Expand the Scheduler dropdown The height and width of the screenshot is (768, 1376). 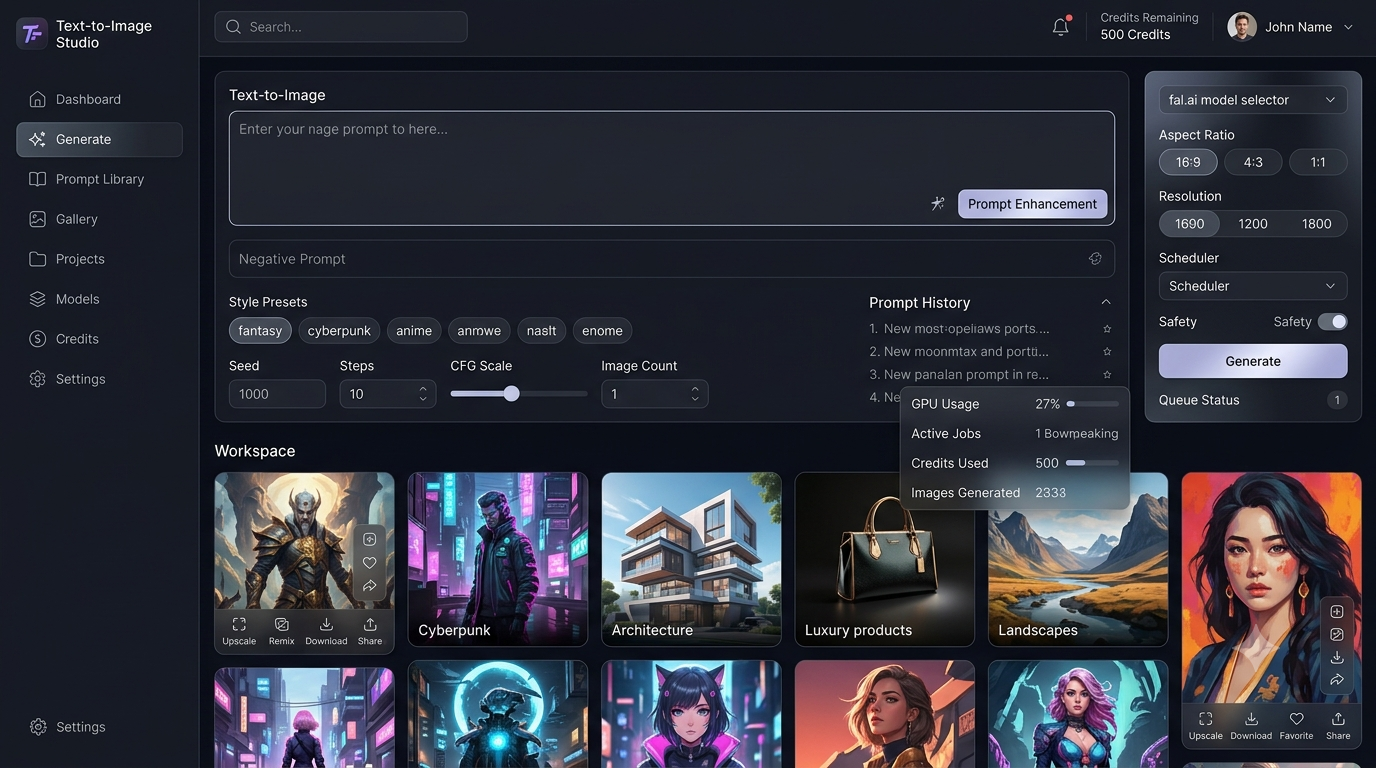pos(1253,286)
